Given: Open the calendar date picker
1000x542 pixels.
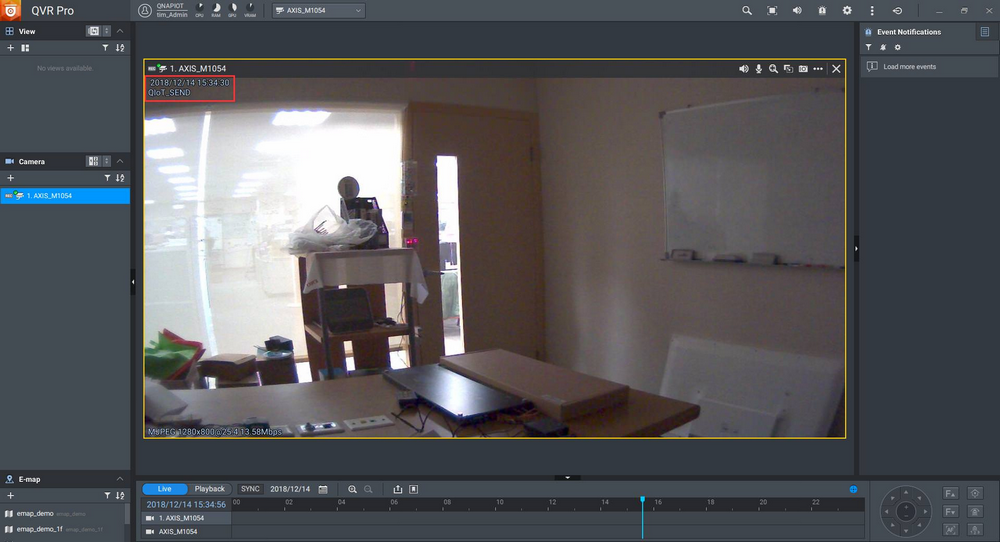Looking at the screenshot, I should [323, 489].
